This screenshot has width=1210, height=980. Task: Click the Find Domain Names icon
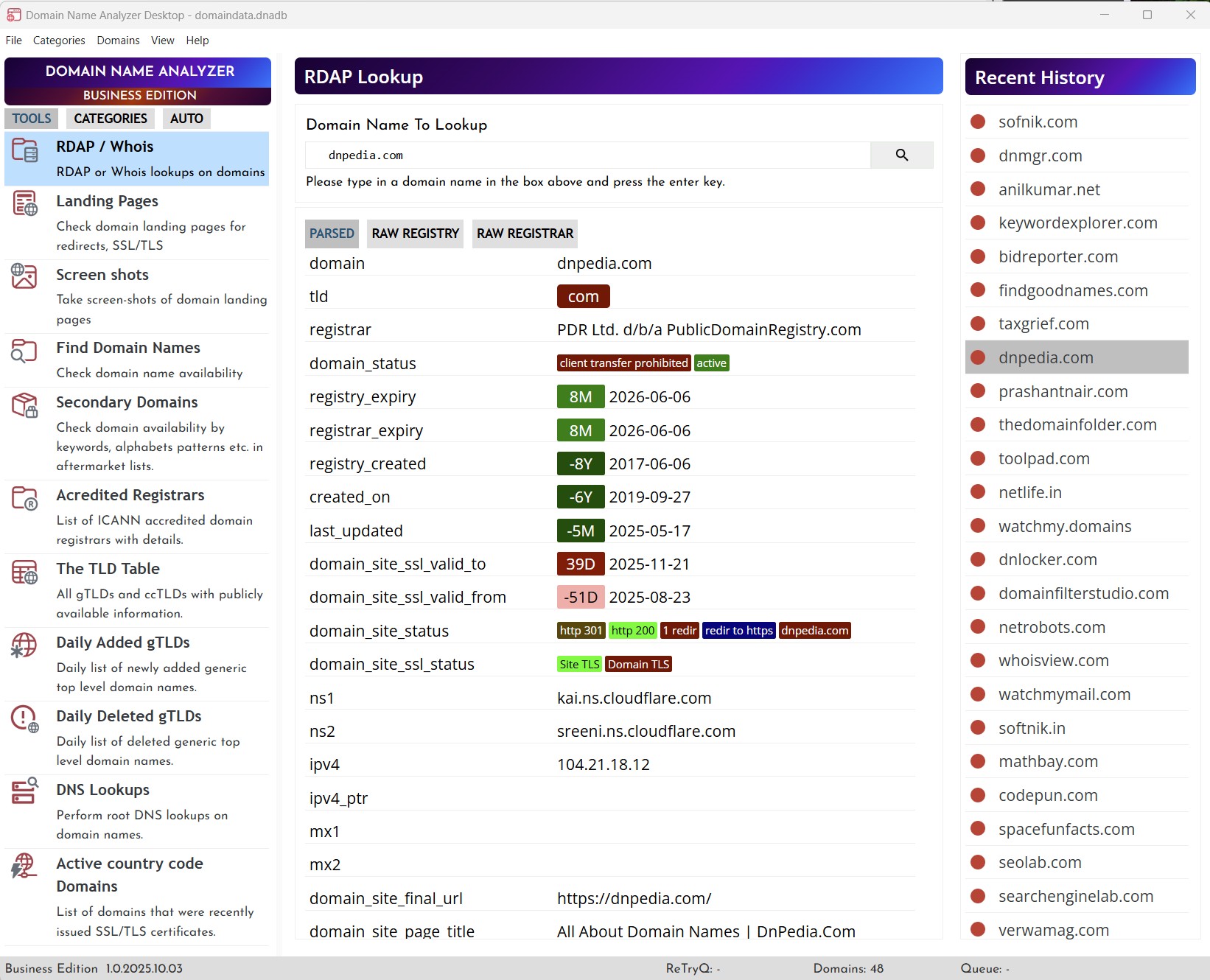pyautogui.click(x=24, y=351)
